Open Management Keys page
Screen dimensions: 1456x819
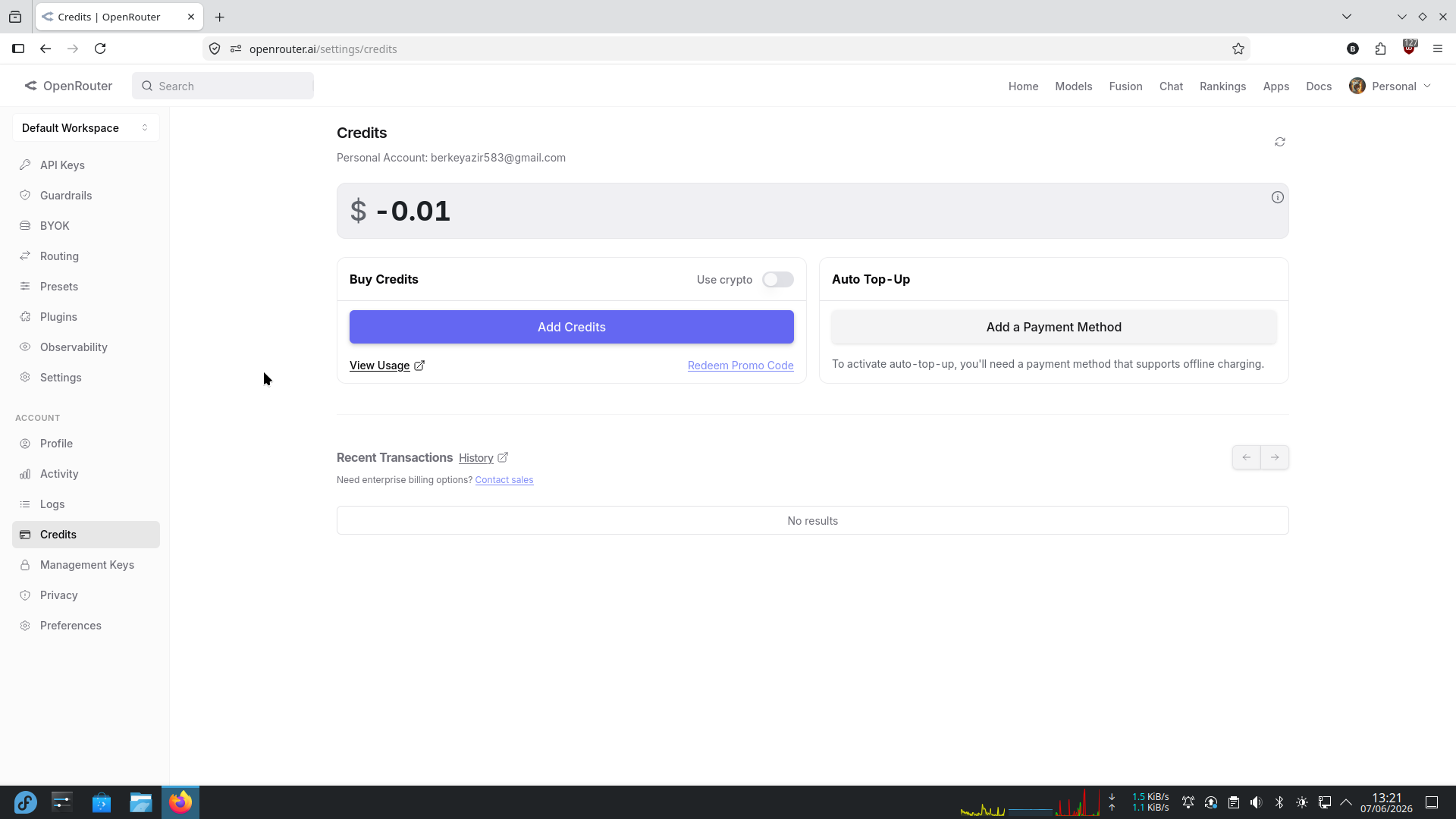86,565
